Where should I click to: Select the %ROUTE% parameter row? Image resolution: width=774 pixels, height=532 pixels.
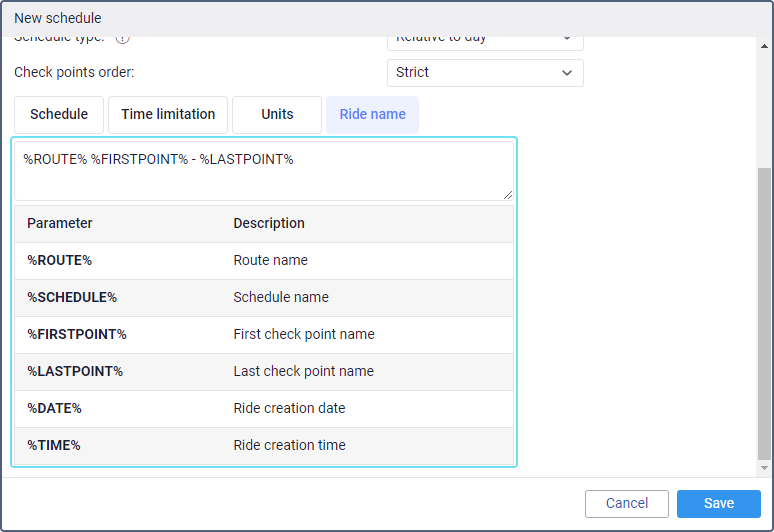(x=60, y=261)
